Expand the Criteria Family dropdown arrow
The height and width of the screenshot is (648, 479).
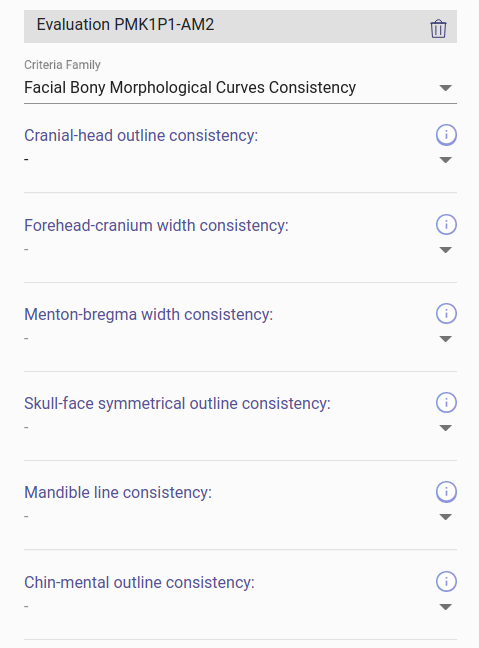pos(446,88)
